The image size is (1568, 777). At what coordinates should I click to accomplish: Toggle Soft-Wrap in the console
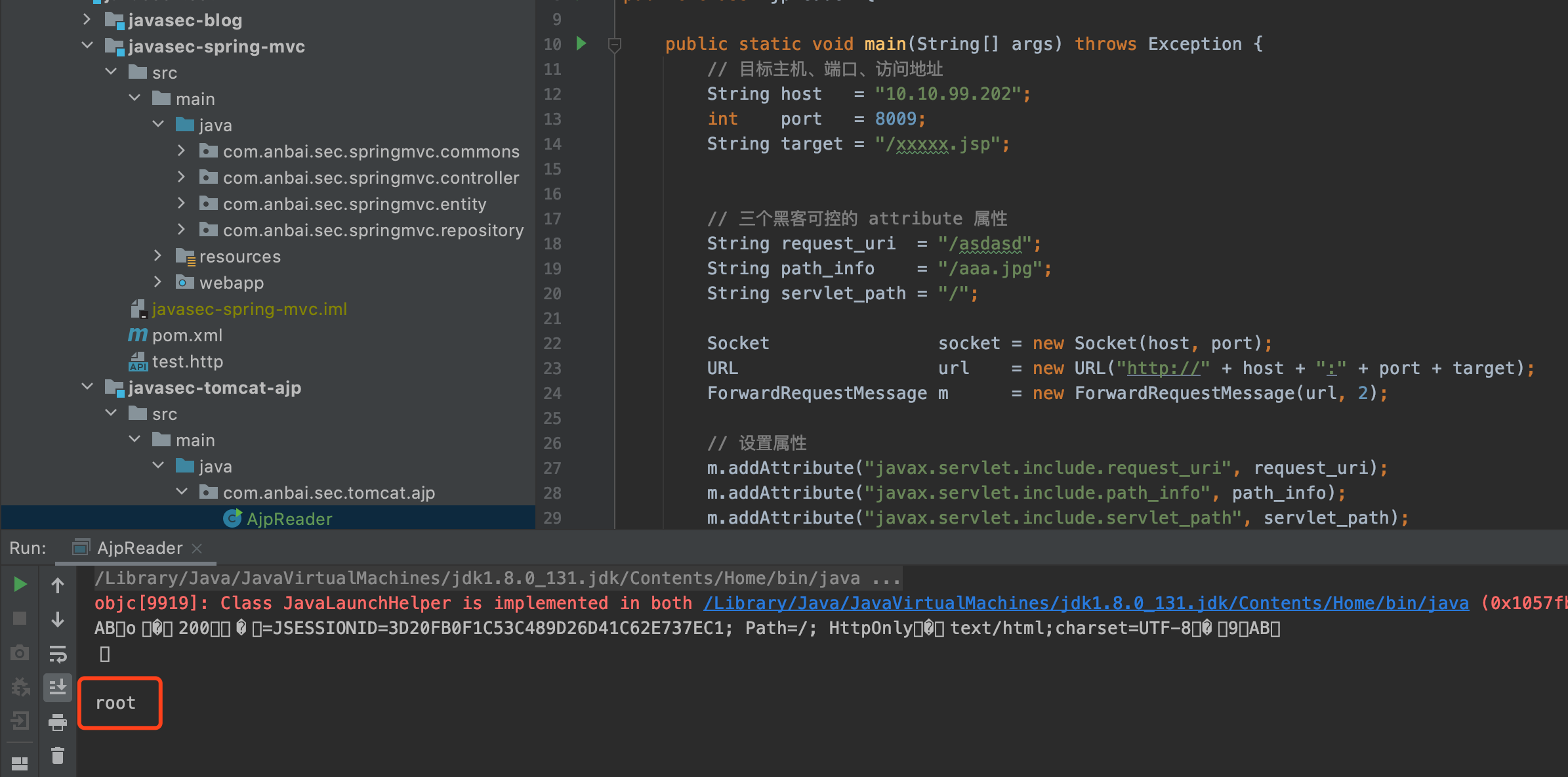(58, 654)
